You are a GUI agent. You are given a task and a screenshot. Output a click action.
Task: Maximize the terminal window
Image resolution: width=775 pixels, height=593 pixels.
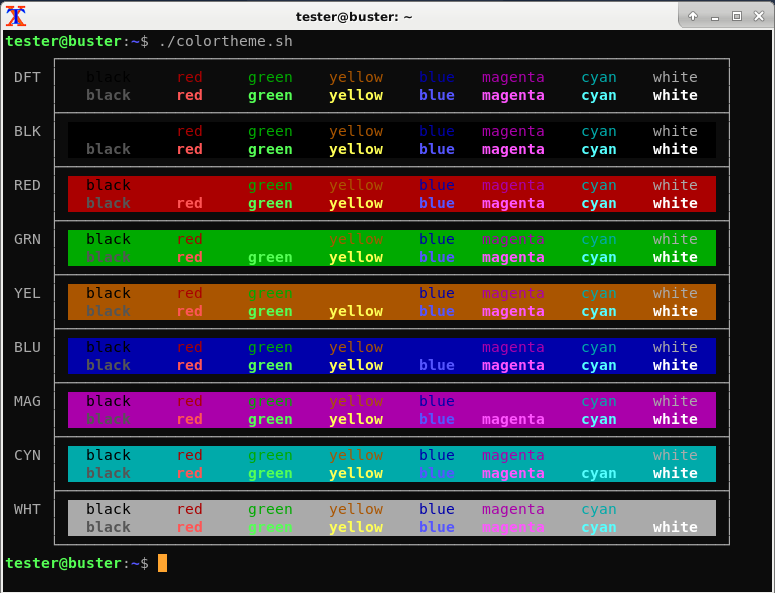[737, 16]
